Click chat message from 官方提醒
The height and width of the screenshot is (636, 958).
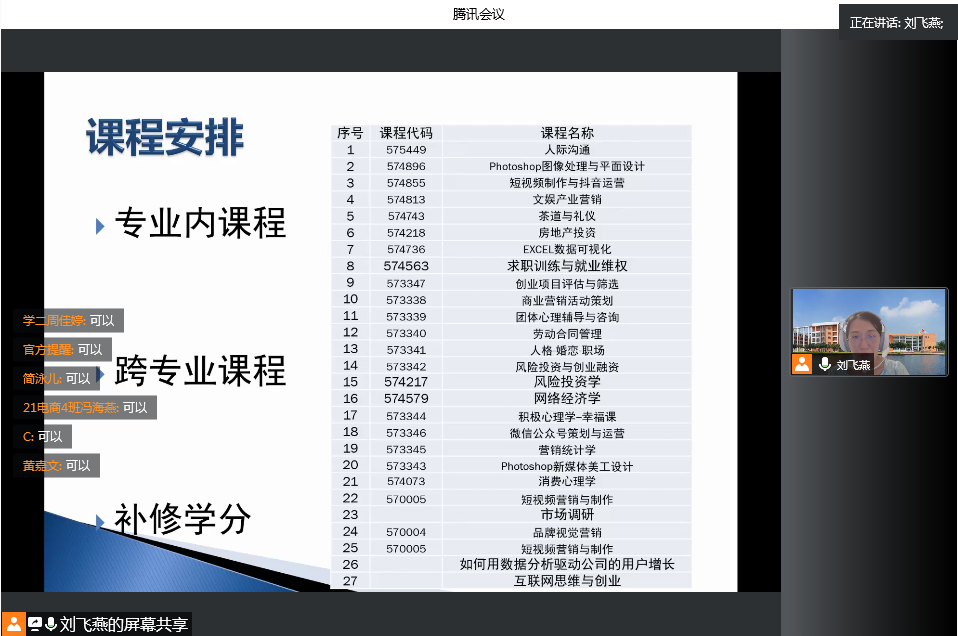[62, 350]
